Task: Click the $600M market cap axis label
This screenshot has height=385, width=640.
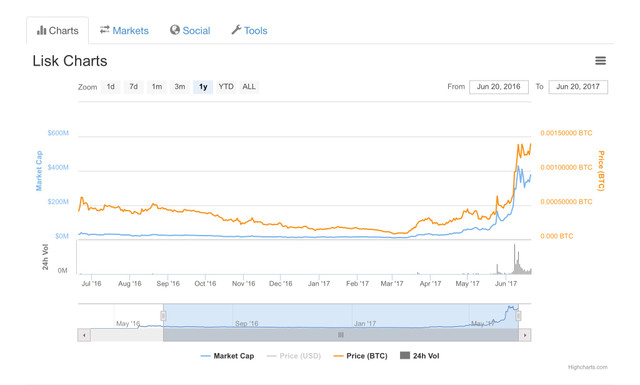Action: click(x=58, y=133)
